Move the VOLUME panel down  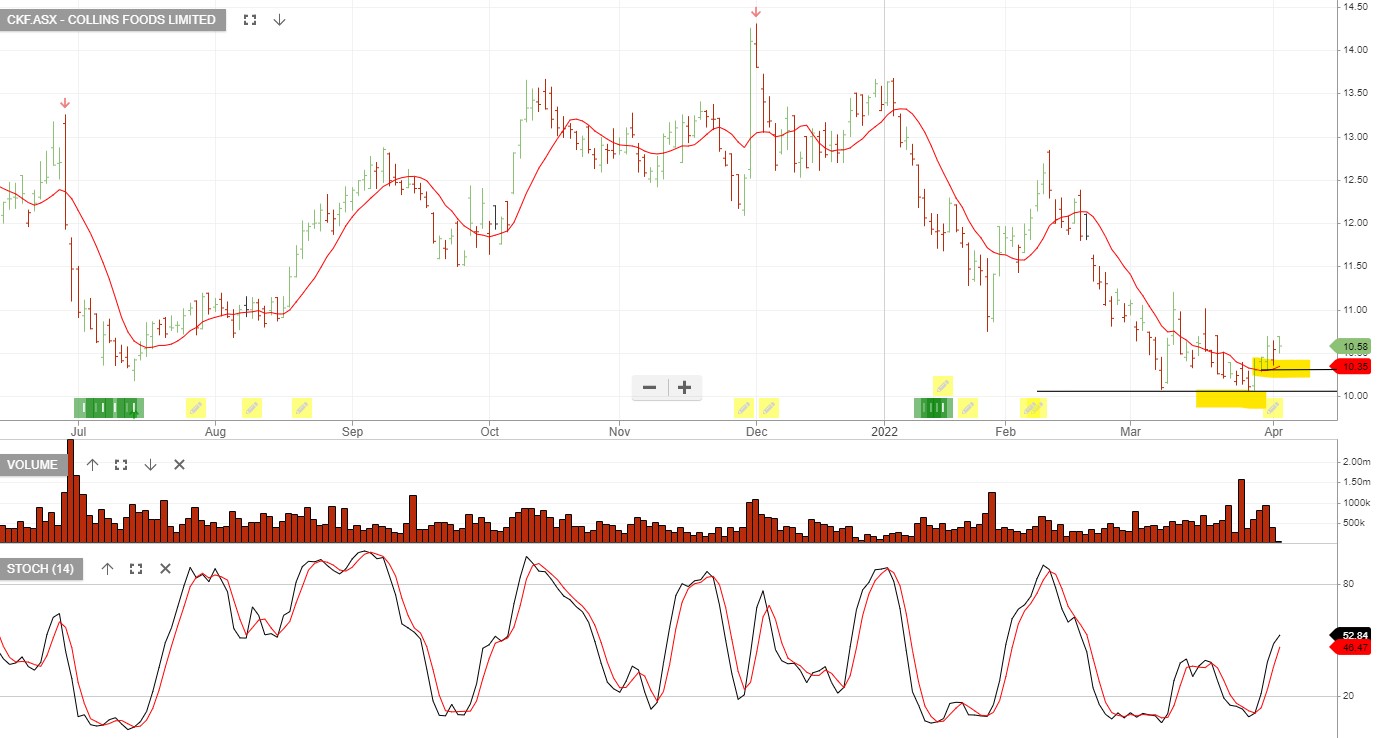(x=150, y=464)
